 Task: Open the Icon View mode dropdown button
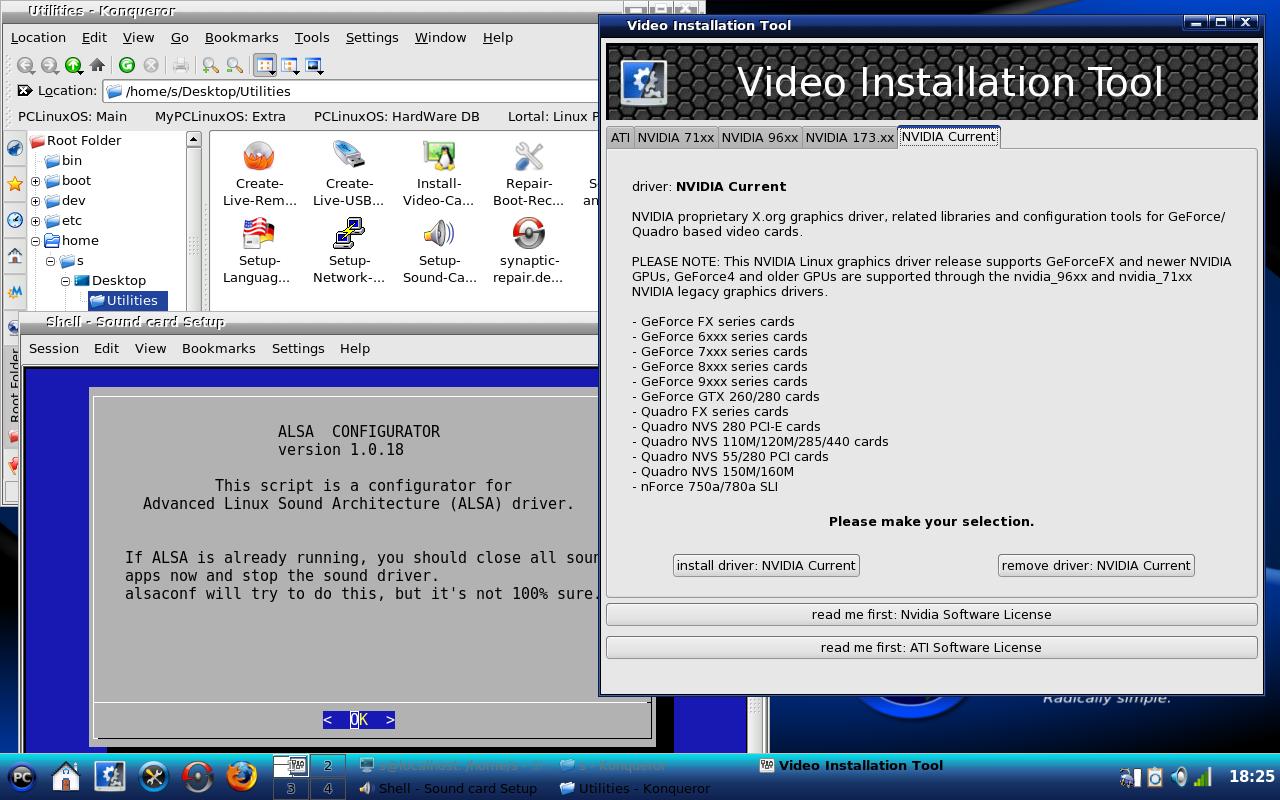tap(265, 65)
